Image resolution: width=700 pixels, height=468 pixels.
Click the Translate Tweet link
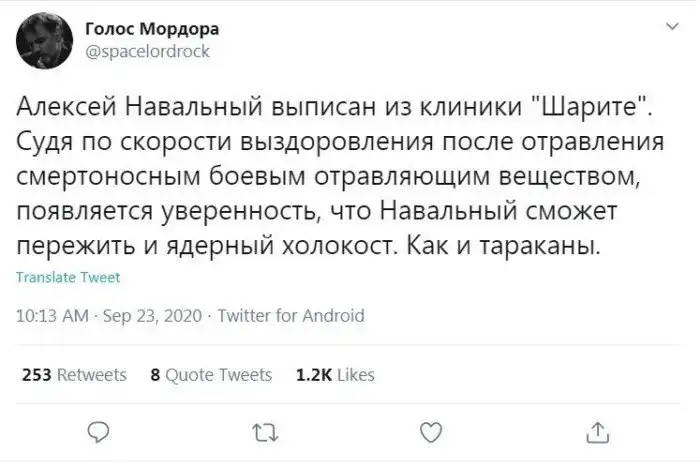(x=69, y=279)
